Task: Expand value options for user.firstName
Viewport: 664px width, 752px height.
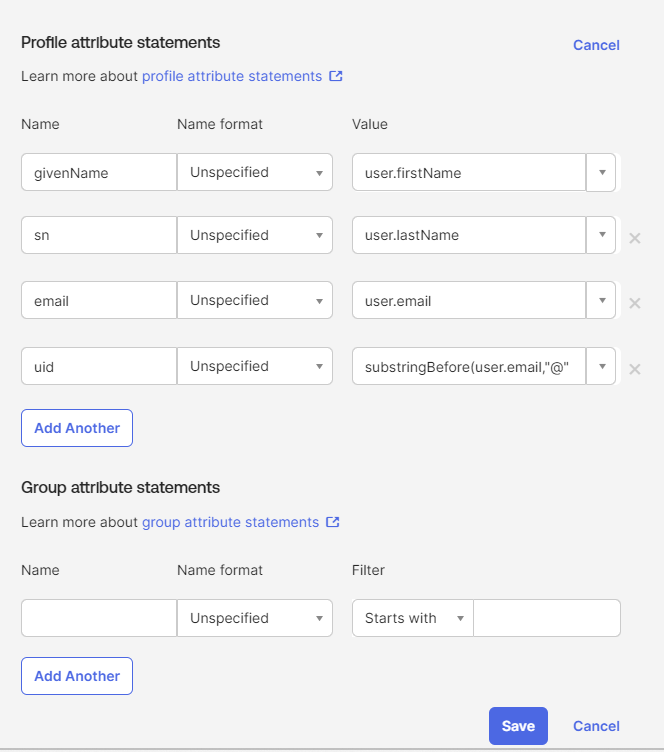Action: point(602,173)
